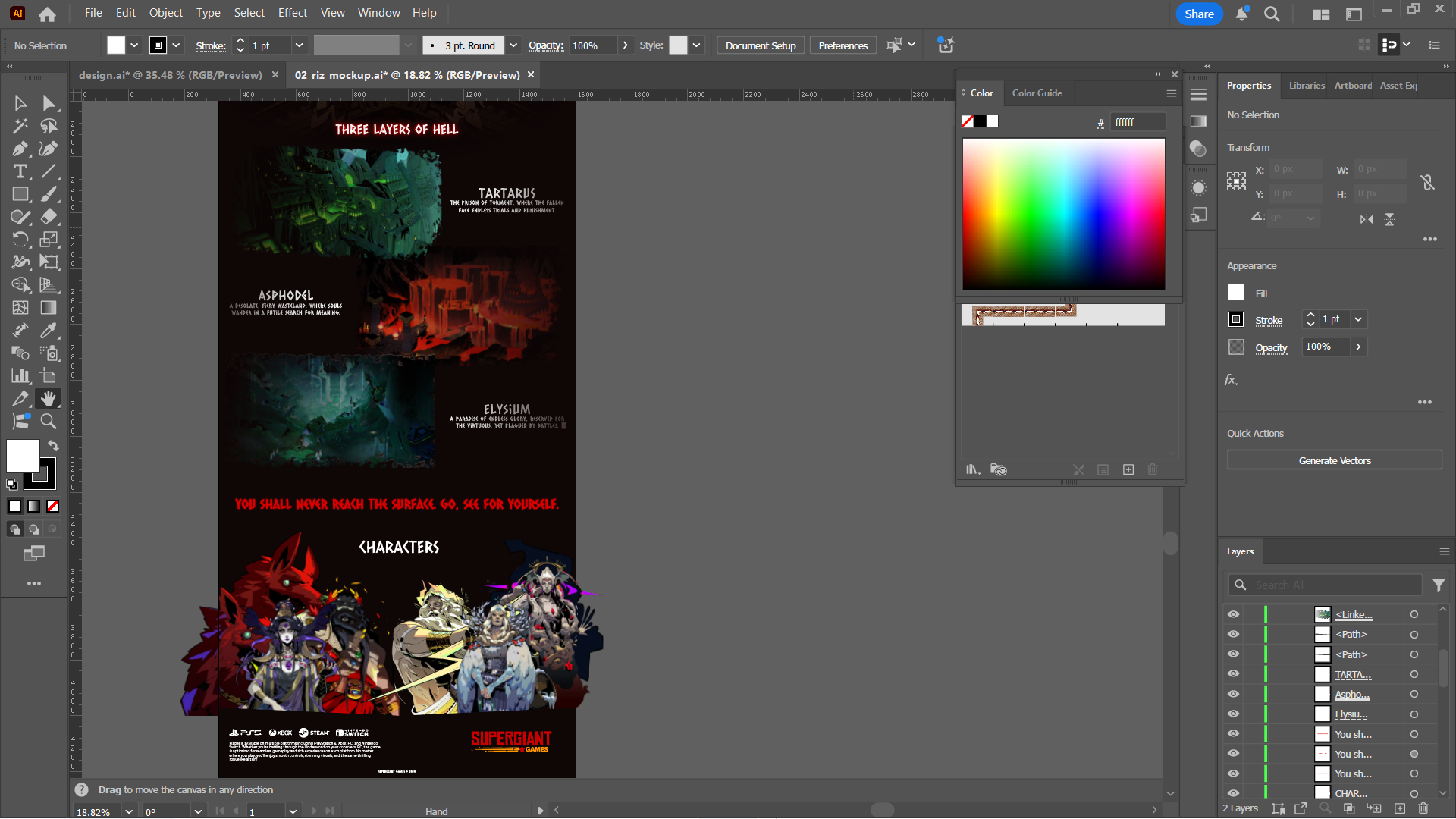This screenshot has height=819, width=1456.
Task: Open the Effect menu
Action: (x=292, y=13)
